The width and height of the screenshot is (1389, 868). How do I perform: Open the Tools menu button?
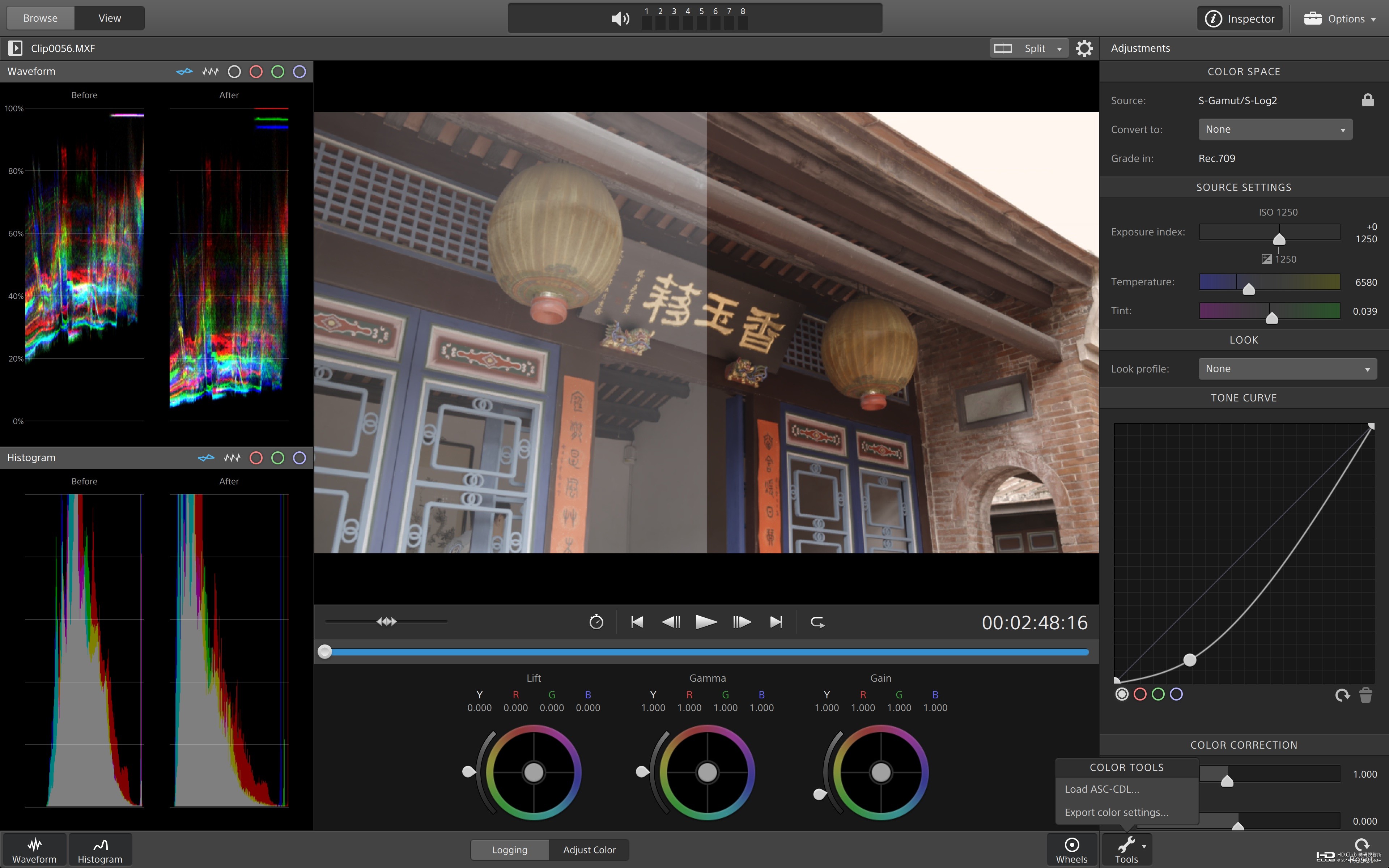tap(1127, 850)
